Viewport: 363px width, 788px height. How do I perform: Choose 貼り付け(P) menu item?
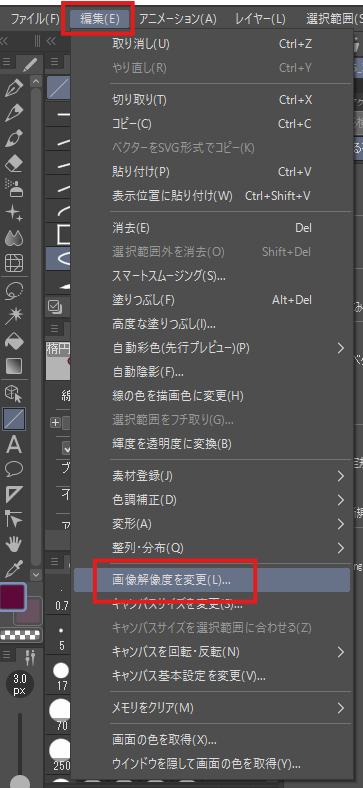(x=212, y=172)
